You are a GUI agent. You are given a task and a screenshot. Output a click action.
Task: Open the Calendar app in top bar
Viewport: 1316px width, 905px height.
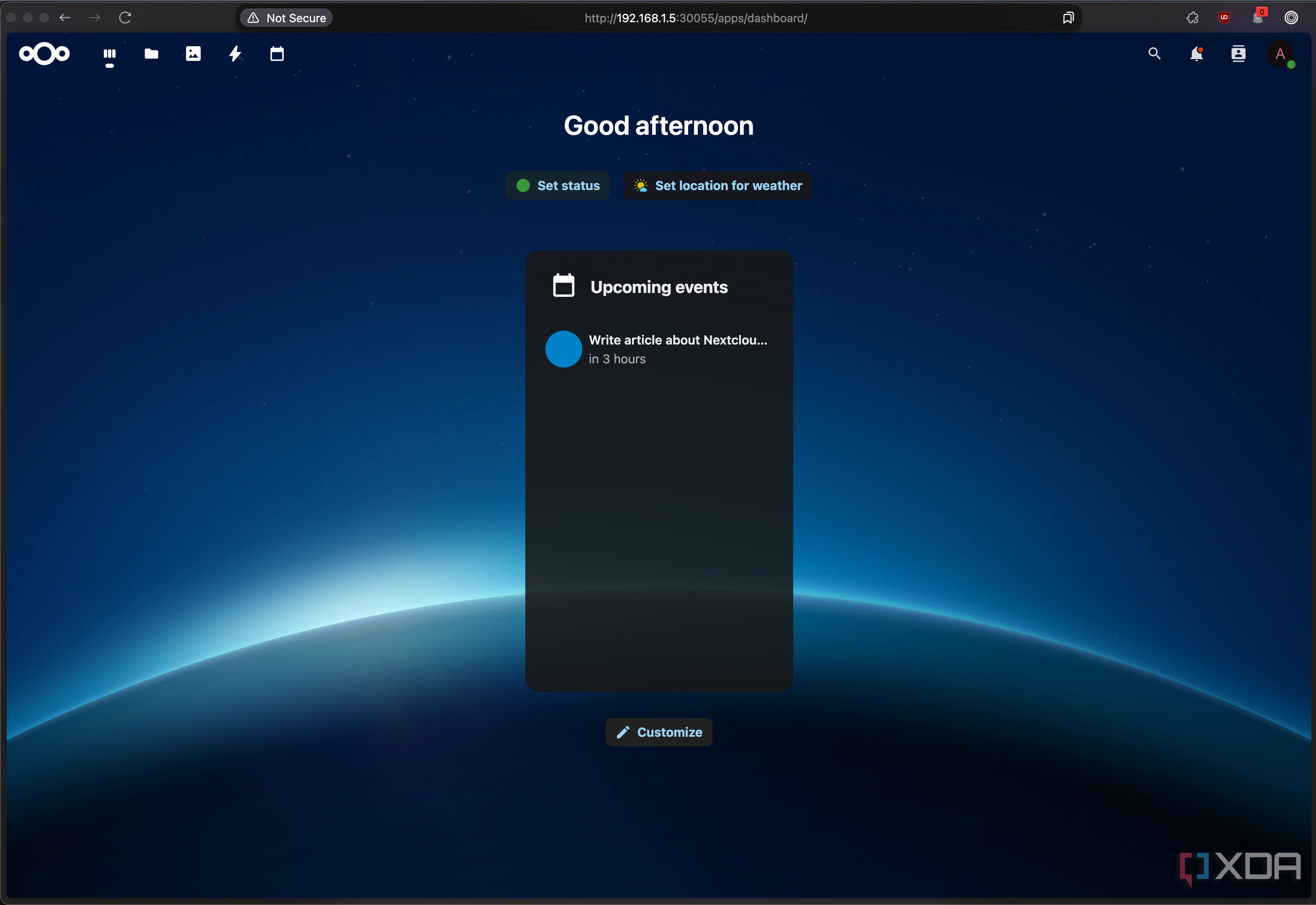click(277, 54)
